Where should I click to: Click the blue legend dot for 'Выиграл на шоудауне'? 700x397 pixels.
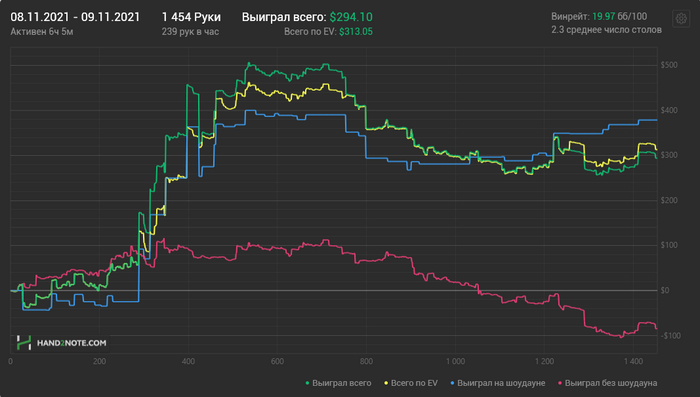[452, 383]
